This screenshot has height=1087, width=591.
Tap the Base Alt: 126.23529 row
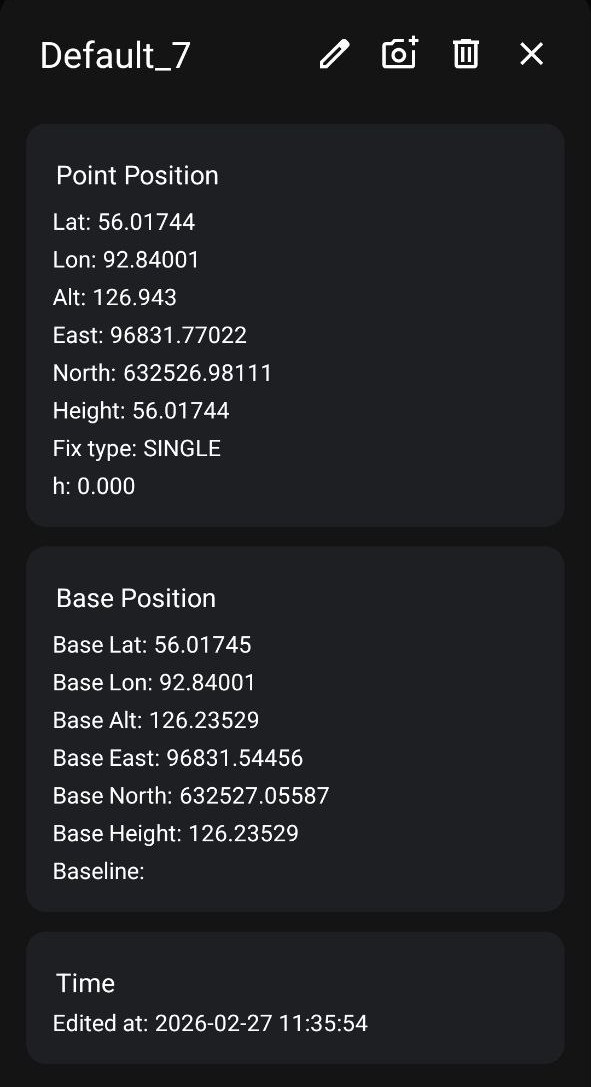[x=156, y=720]
